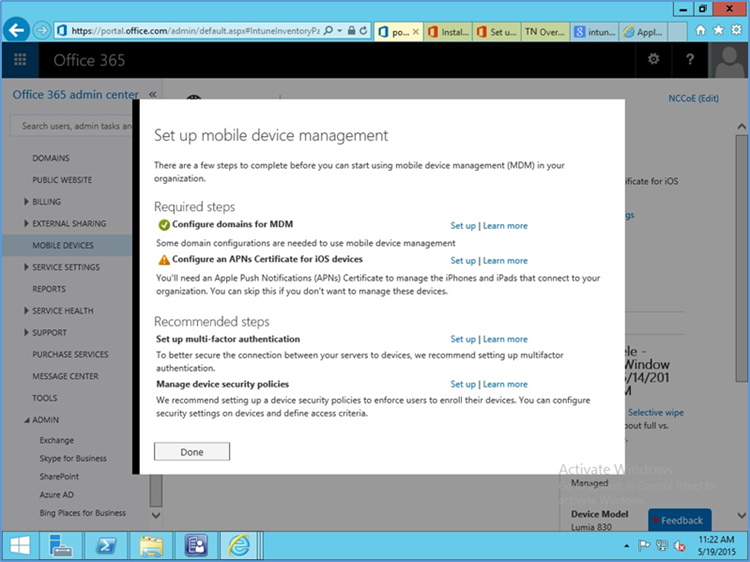The image size is (750, 562).
Task: Collapse the ADMIN navigation section
Action: pyautogui.click(x=26, y=420)
